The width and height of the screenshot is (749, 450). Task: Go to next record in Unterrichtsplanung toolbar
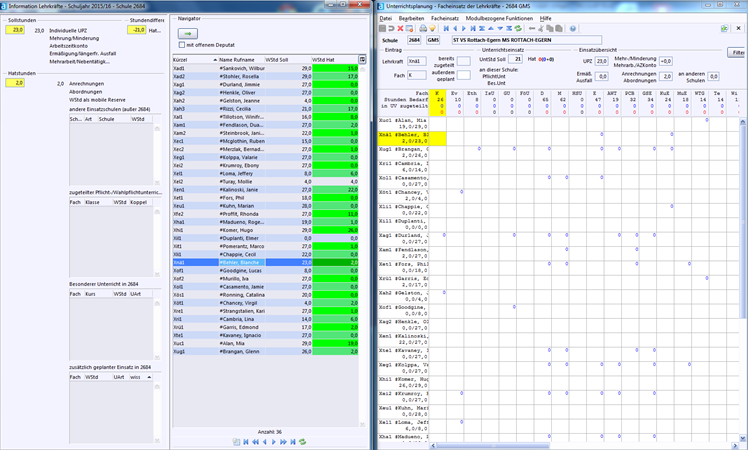(x=464, y=29)
